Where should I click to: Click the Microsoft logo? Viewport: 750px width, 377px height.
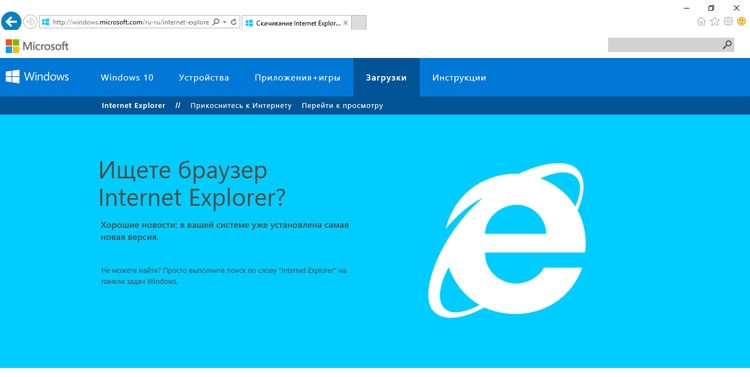[x=37, y=46]
